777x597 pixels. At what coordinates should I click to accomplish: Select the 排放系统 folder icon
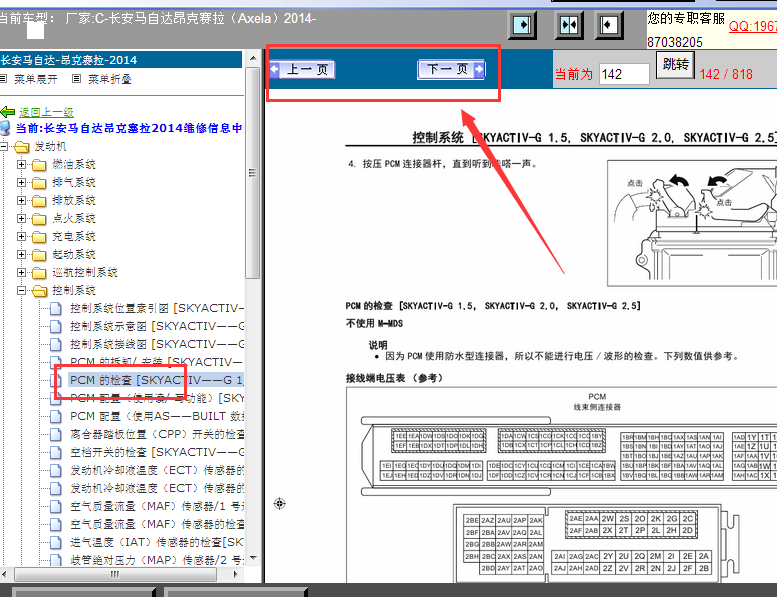39,201
